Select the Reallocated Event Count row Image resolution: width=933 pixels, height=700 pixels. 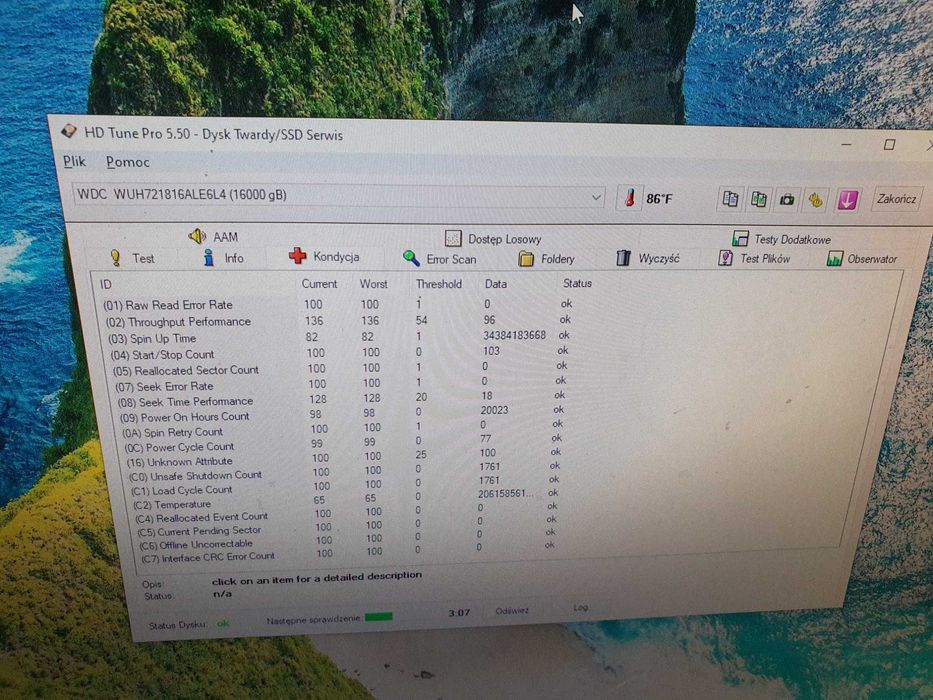pyautogui.click(x=346, y=514)
